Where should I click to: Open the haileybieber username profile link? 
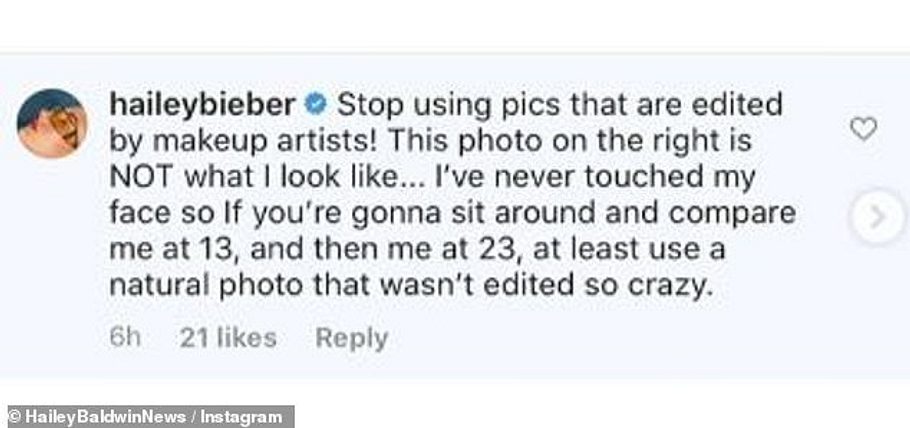(203, 106)
